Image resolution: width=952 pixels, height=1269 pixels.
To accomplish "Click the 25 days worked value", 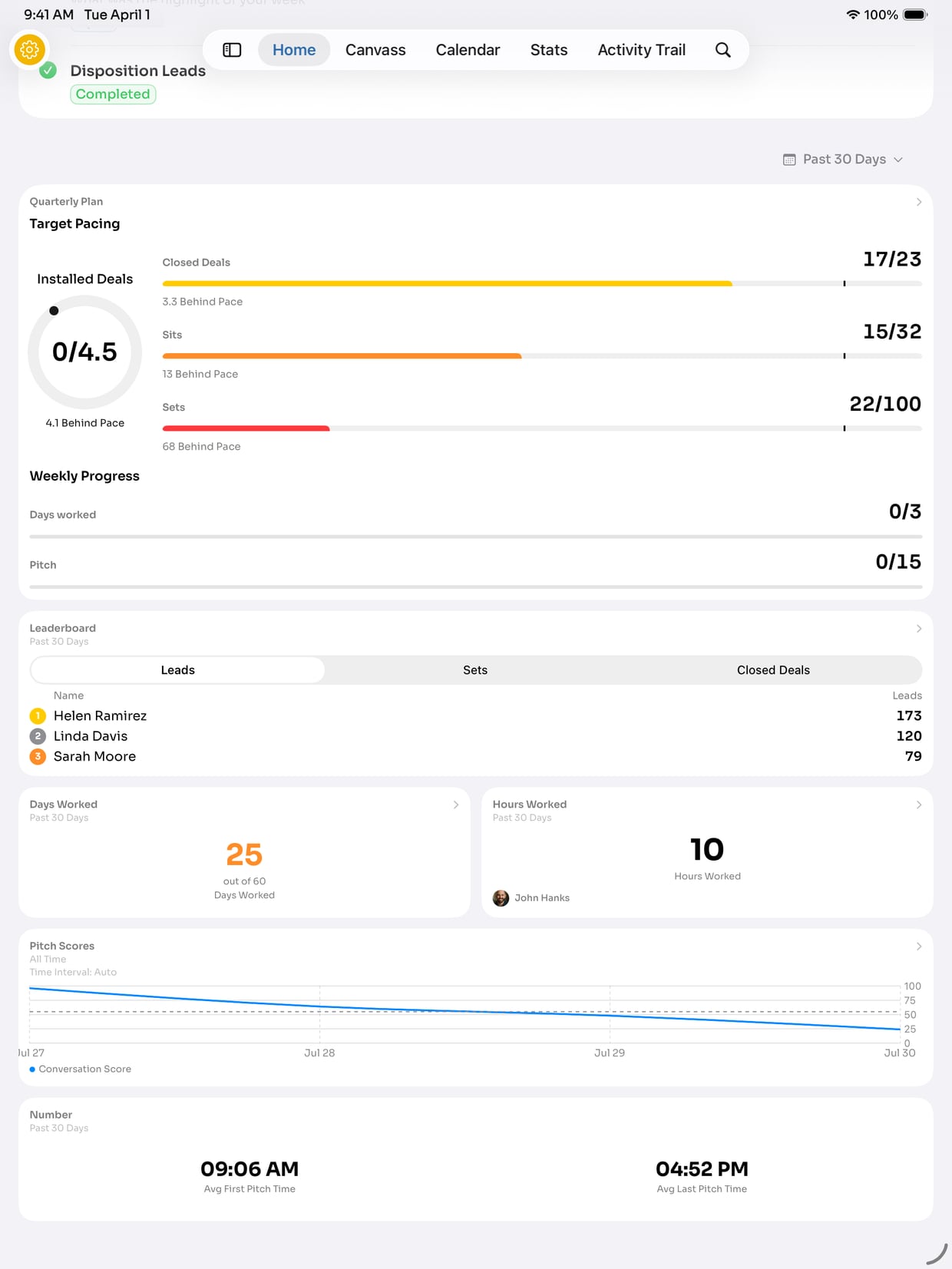I will (x=244, y=854).
